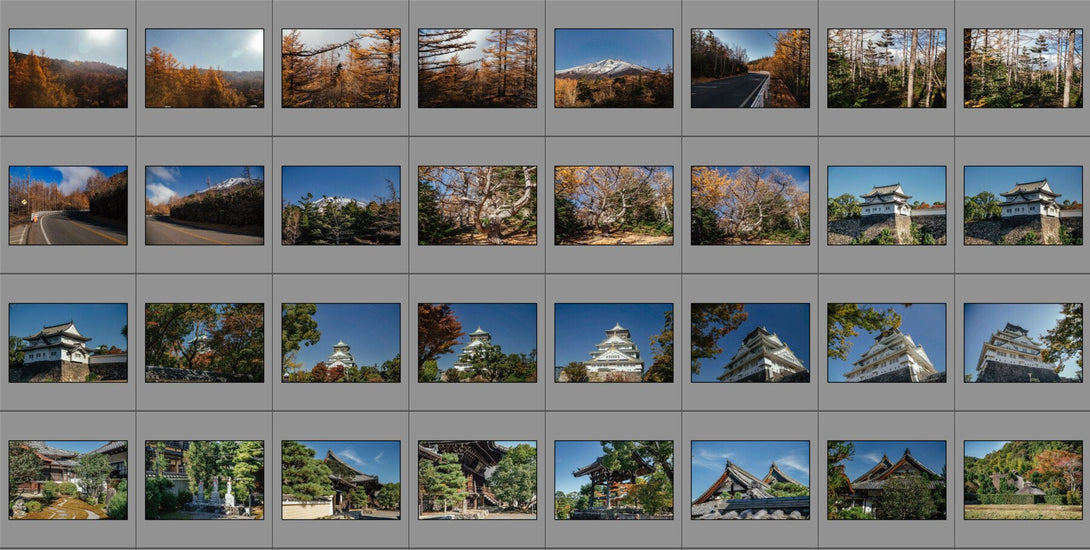The height and width of the screenshot is (550, 1090).
Task: Select the close-up castle turret photo, dark sky
Action: coord(68,343)
